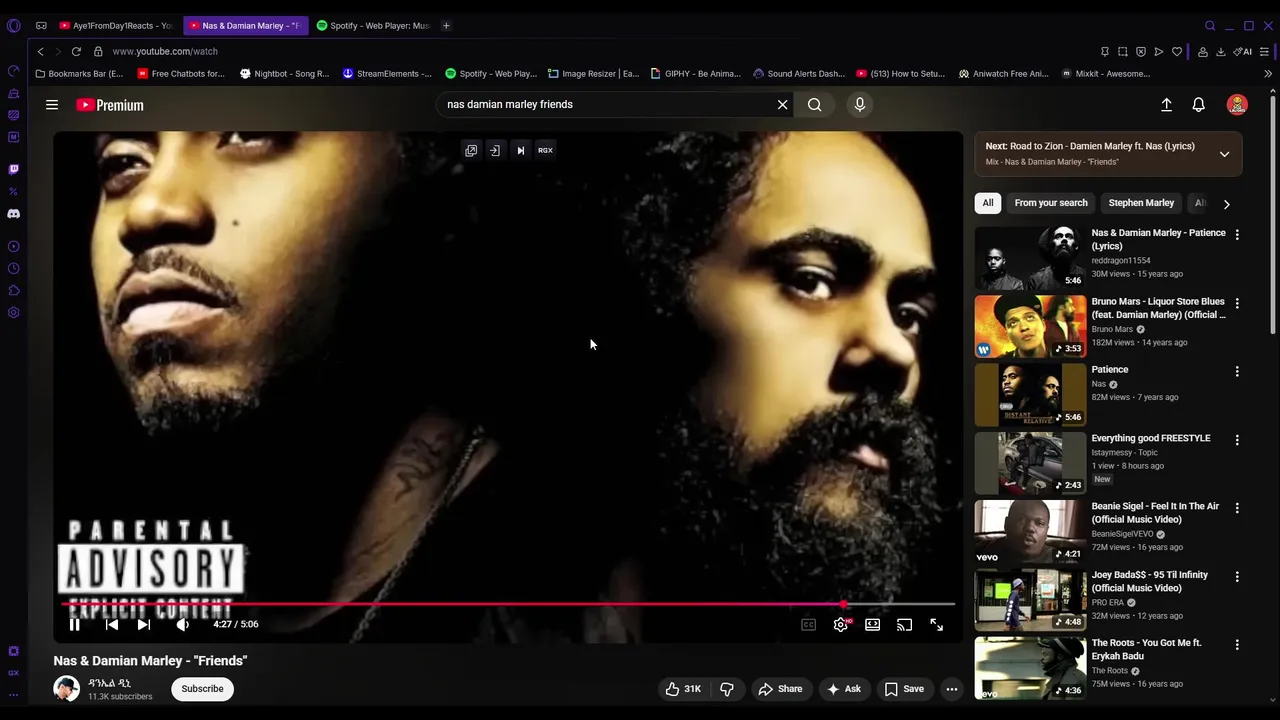Go to YouTube Premium home logo
Viewport: 1280px width, 720px height.
pos(110,105)
